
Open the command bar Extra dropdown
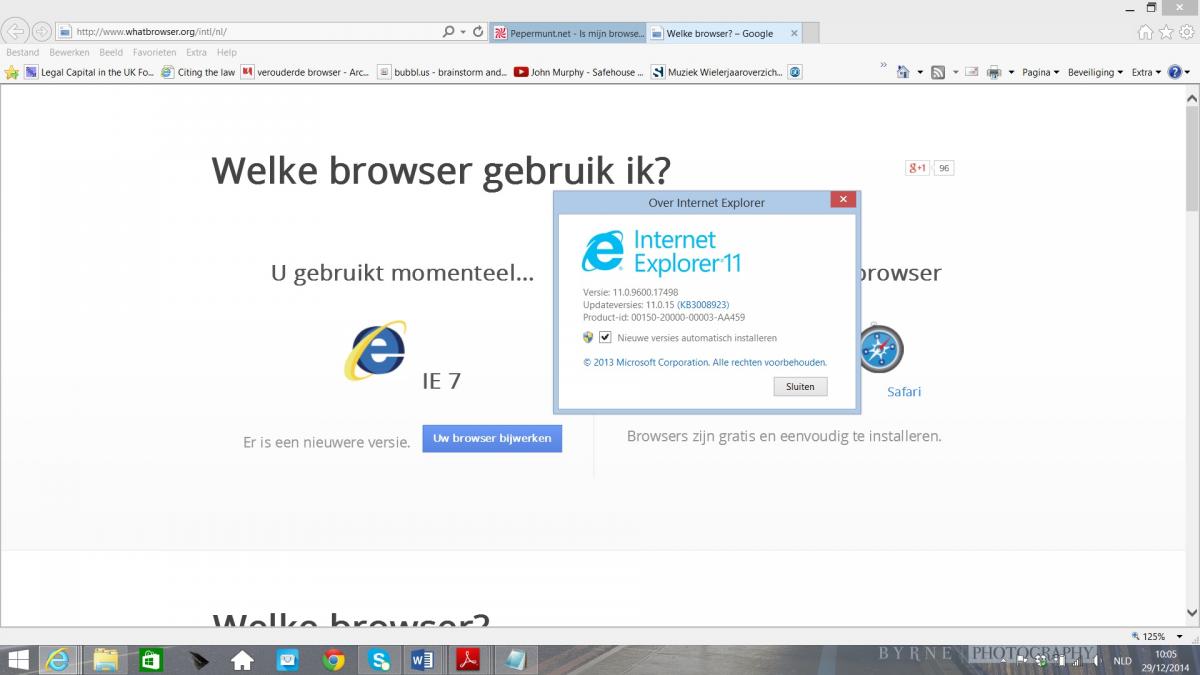click(x=1146, y=72)
